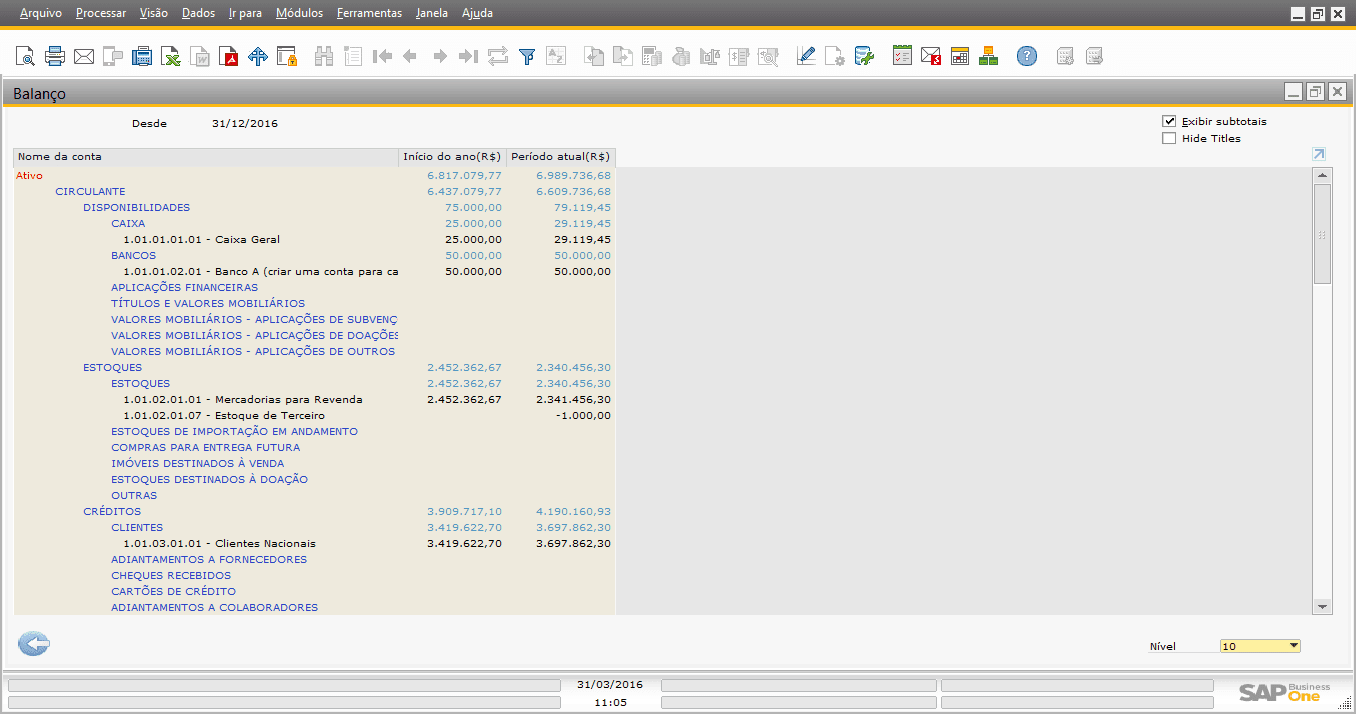1356x714 pixels.
Task: Open the Ir para menu
Action: pyautogui.click(x=245, y=13)
